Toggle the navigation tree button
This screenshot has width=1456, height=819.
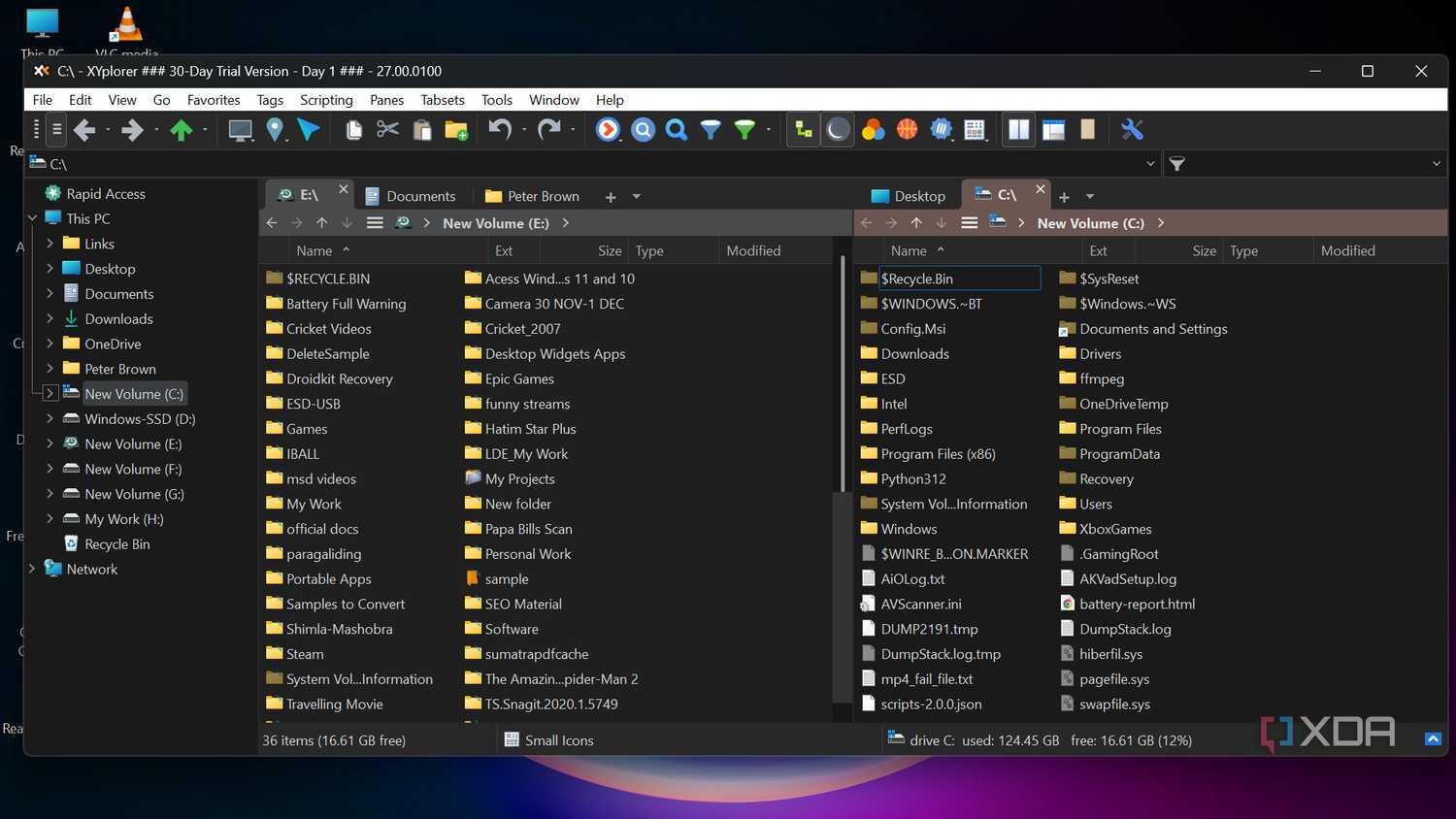pos(803,130)
